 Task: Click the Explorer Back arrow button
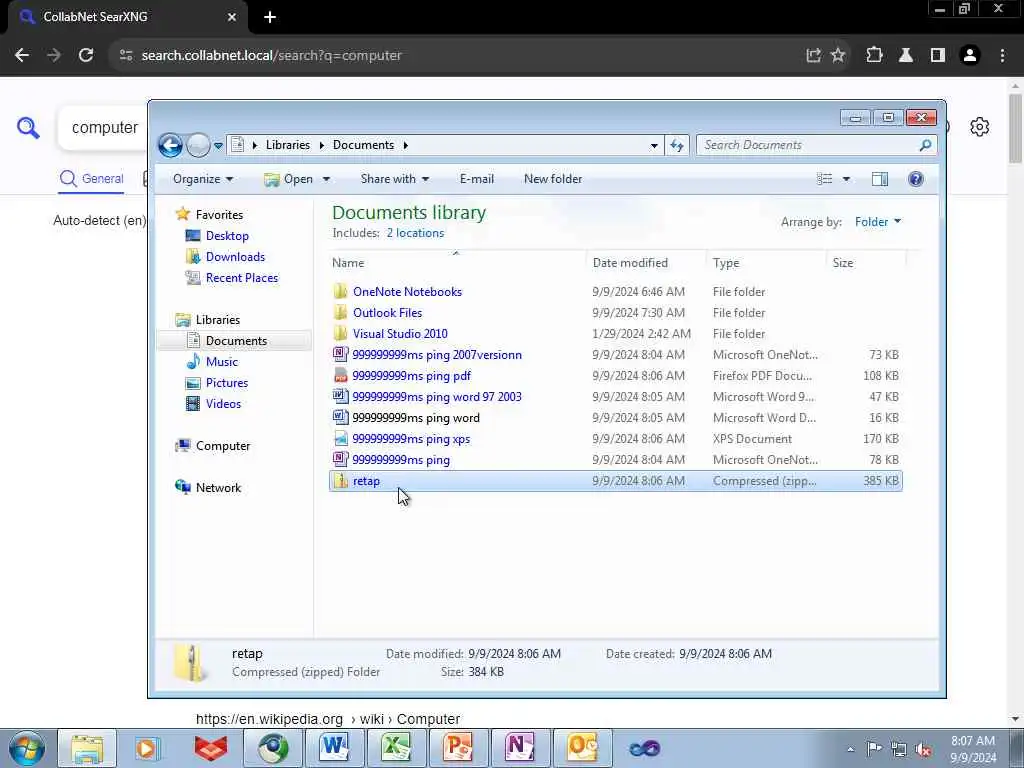tap(170, 145)
